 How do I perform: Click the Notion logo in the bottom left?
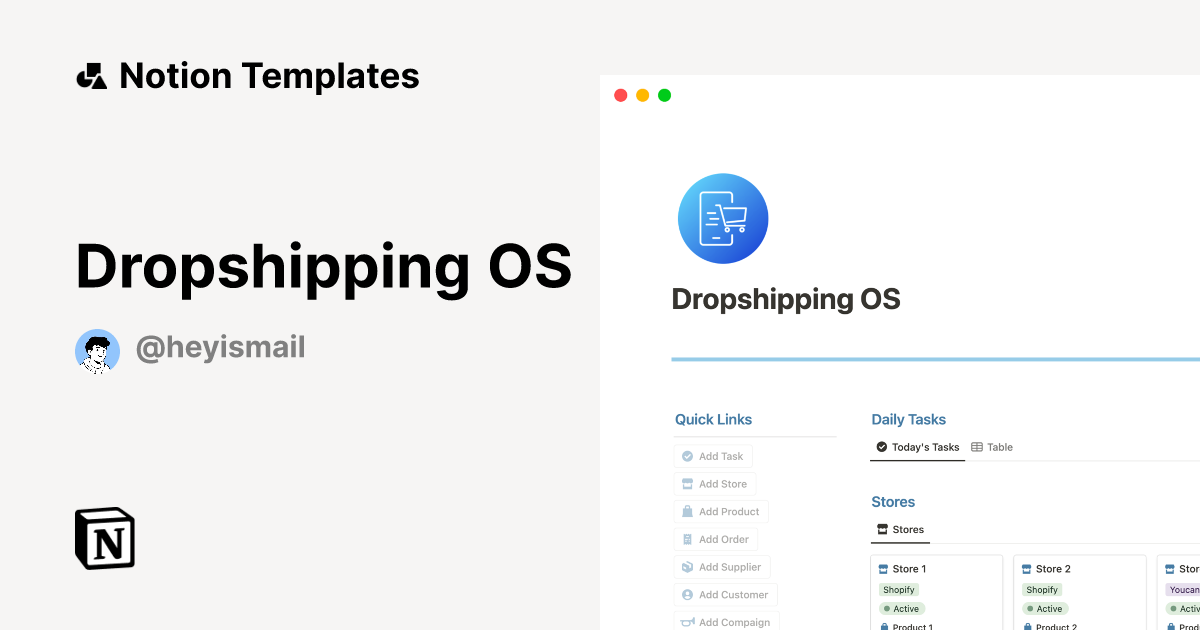104,538
